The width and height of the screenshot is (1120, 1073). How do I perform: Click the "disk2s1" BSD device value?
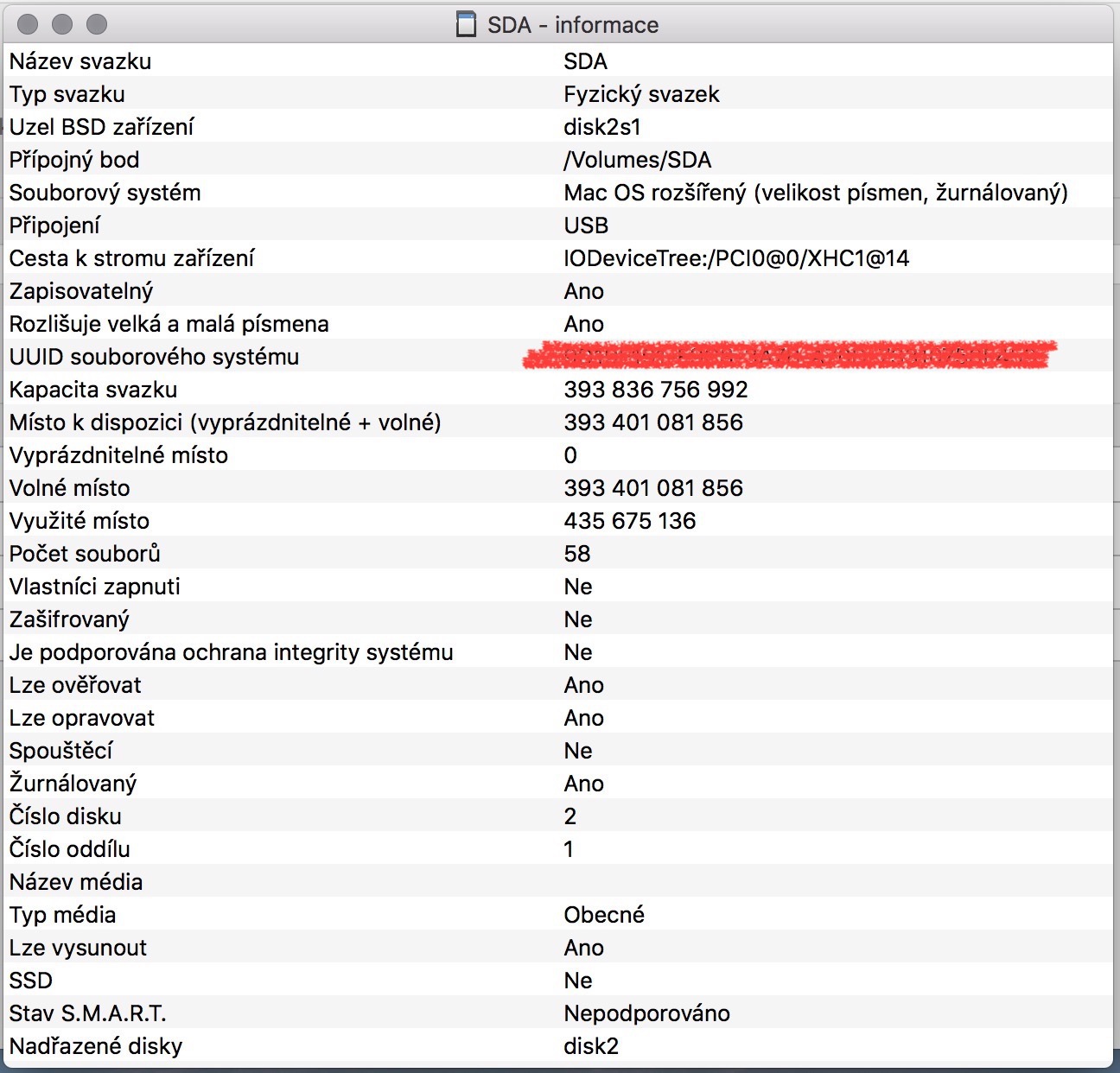tap(602, 127)
